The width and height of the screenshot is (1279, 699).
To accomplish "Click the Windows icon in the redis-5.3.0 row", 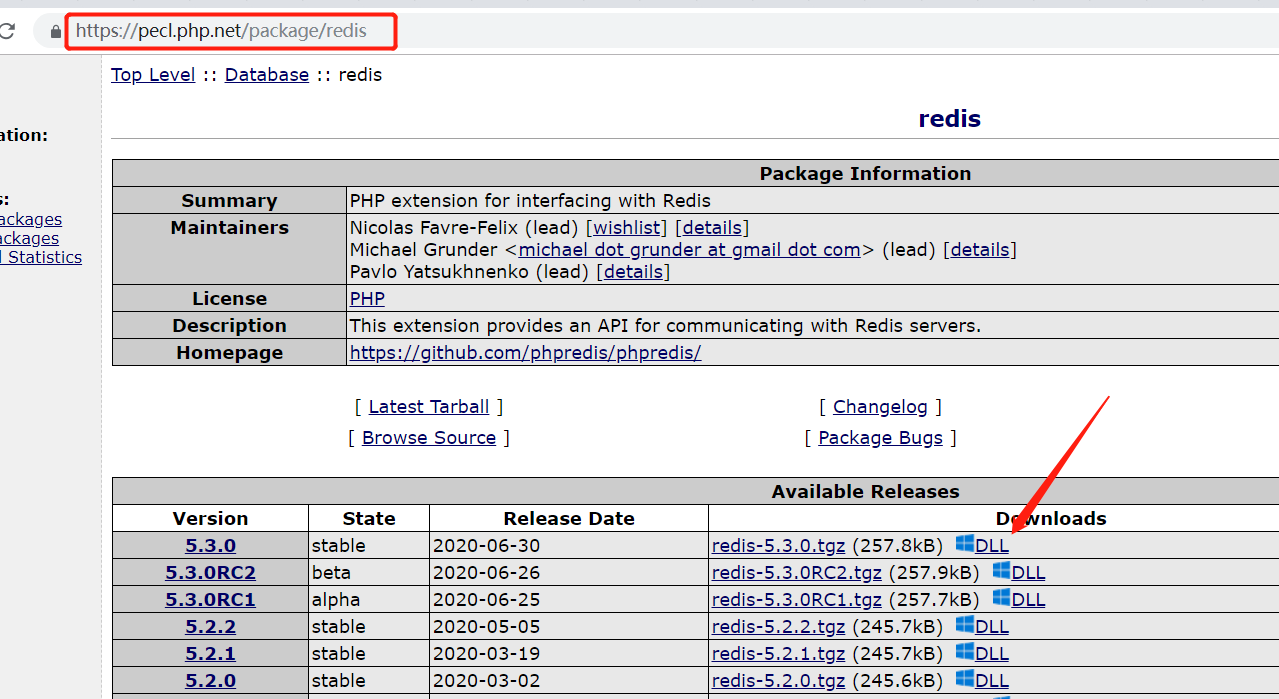I will (x=964, y=543).
